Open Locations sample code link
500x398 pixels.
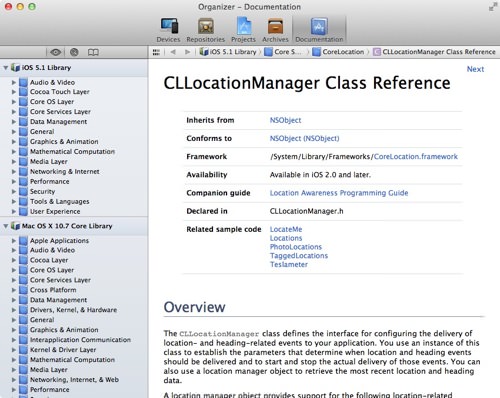pyautogui.click(x=286, y=238)
